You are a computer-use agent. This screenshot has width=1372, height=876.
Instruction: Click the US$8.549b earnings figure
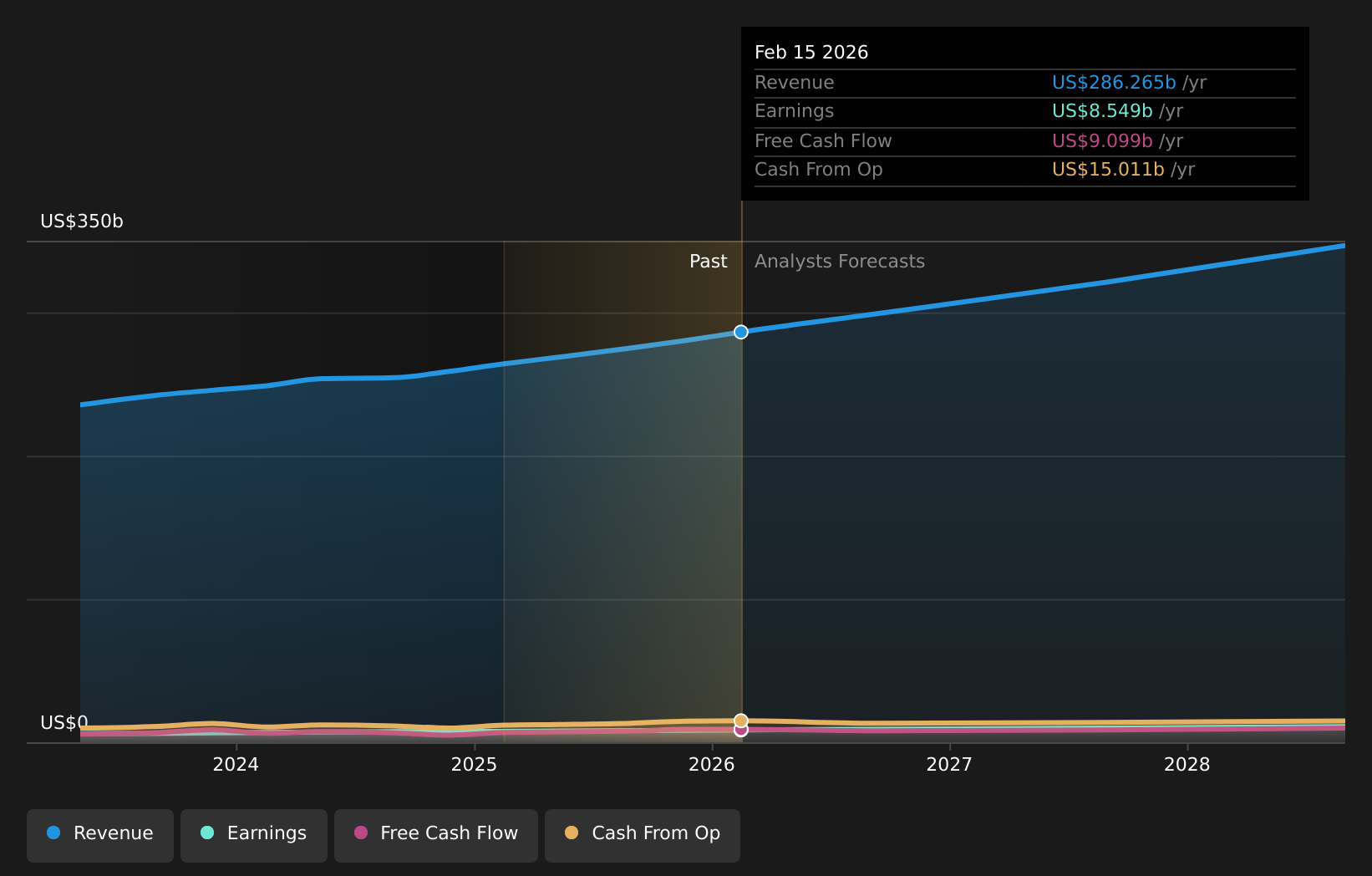(1102, 110)
